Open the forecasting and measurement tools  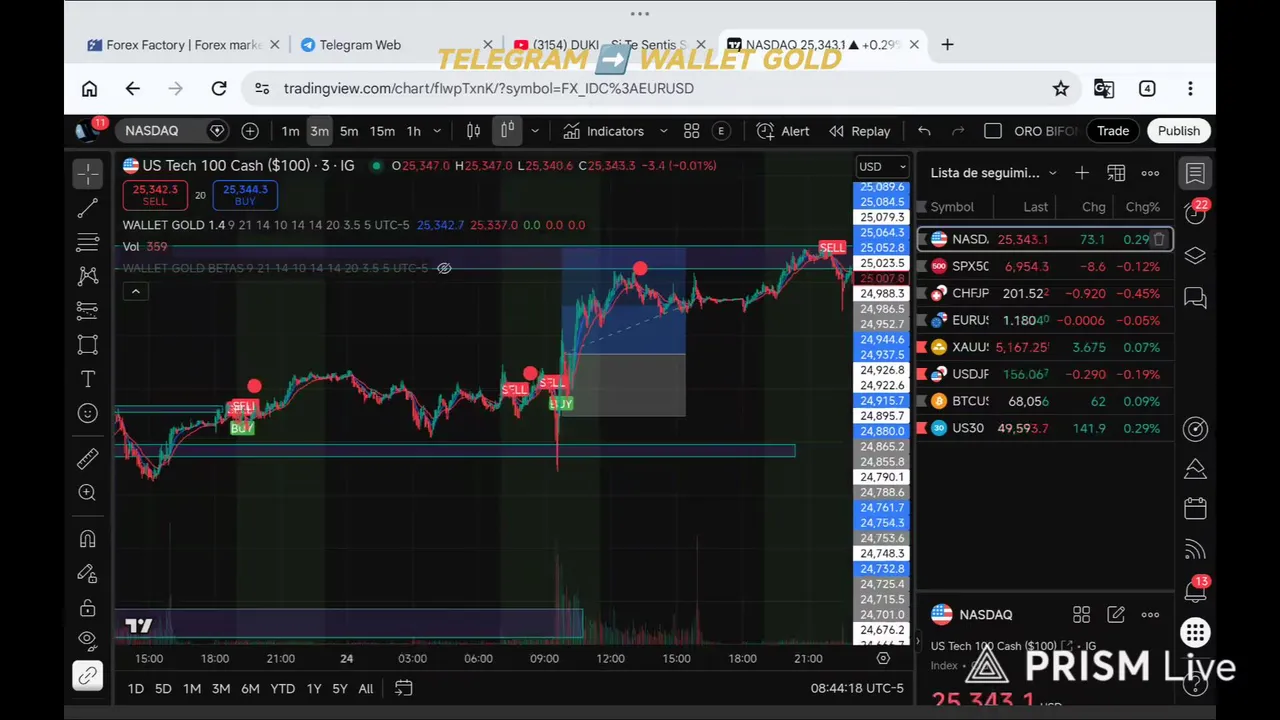click(x=88, y=310)
